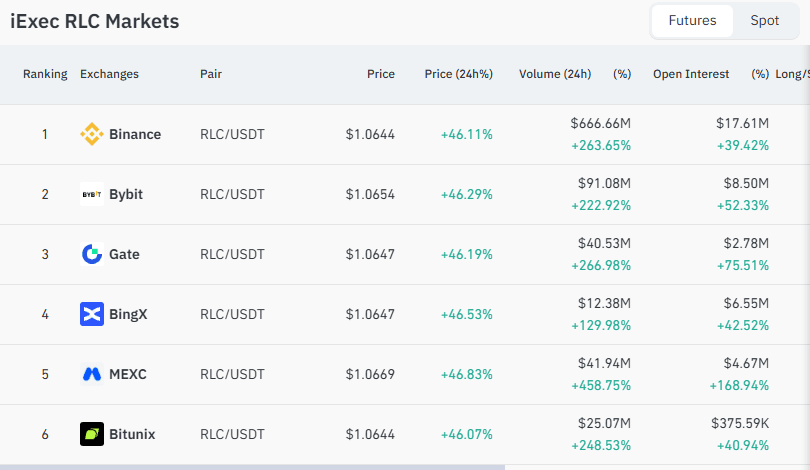Sort by the Exchanges column header
Viewport: 810px width, 470px height.
click(109, 74)
